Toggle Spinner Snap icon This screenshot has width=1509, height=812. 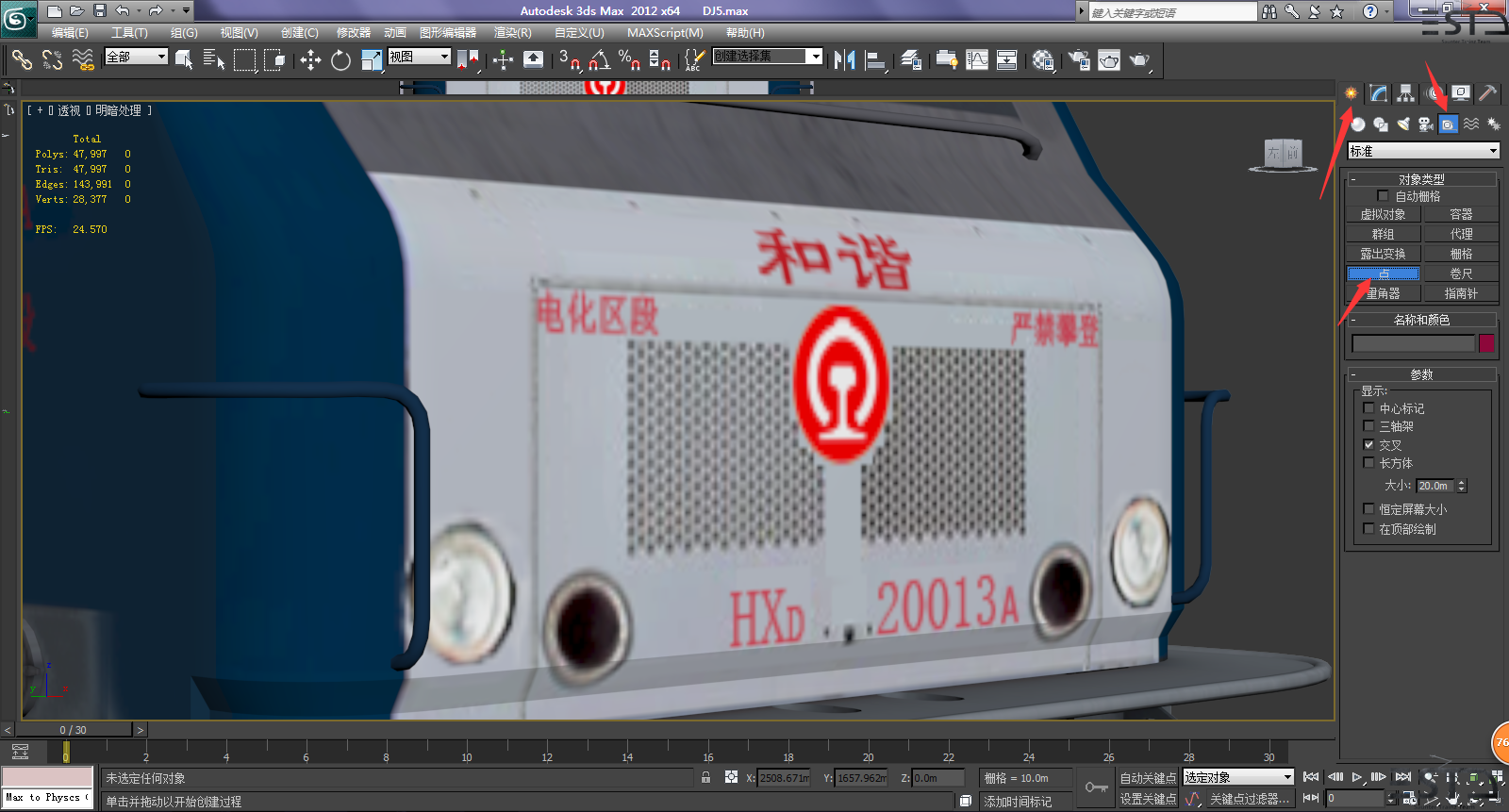click(659, 60)
